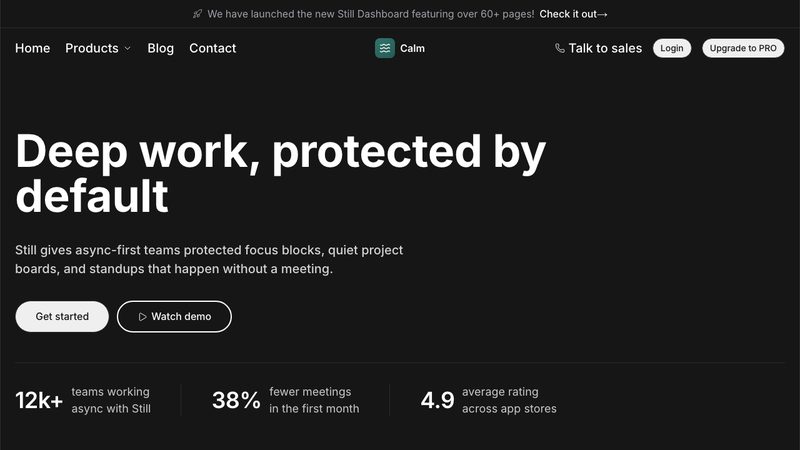800x450 pixels.
Task: Launch the Watch demo video button
Action: [174, 316]
